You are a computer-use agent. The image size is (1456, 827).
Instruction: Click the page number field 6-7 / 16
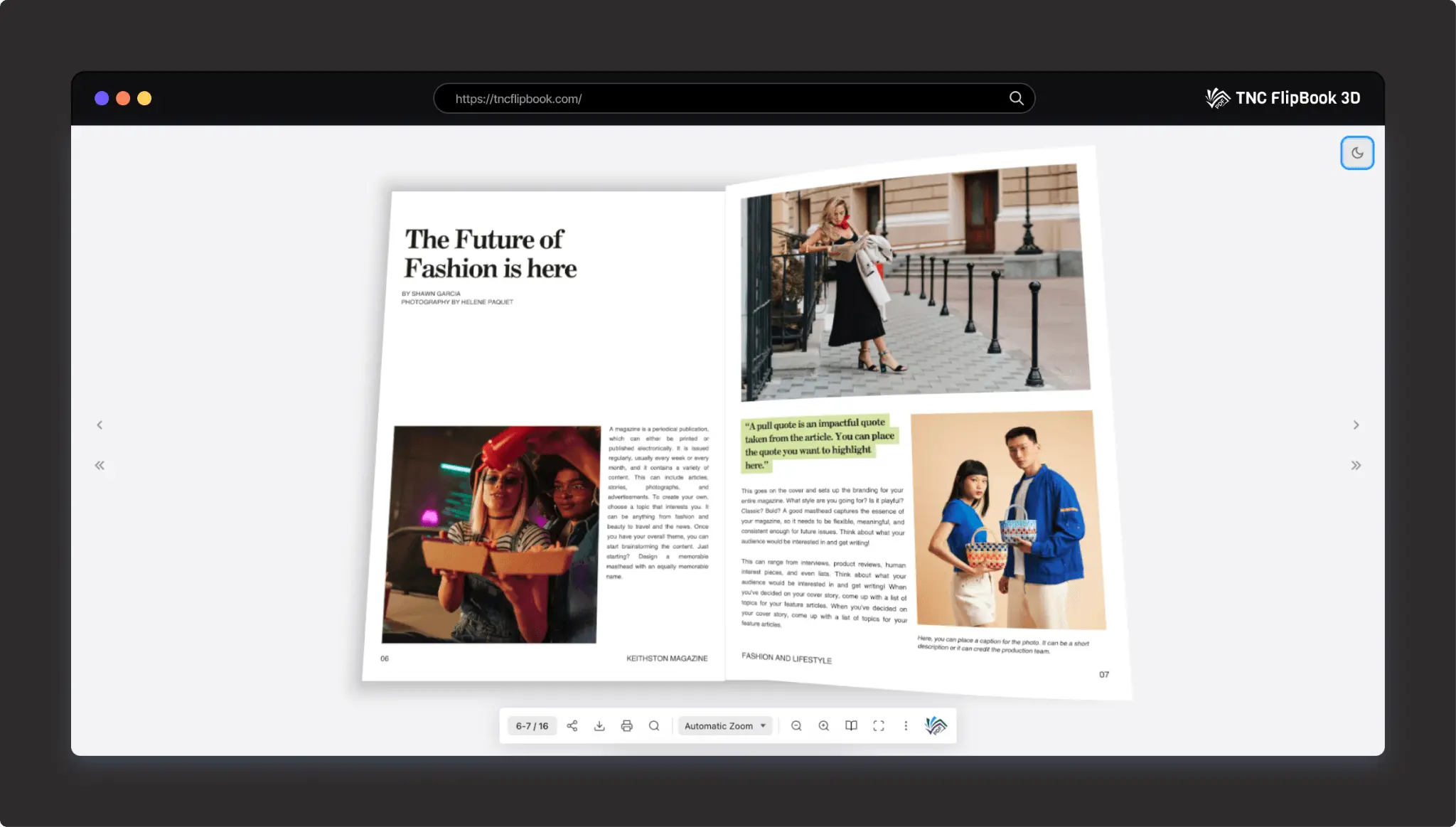tap(532, 726)
